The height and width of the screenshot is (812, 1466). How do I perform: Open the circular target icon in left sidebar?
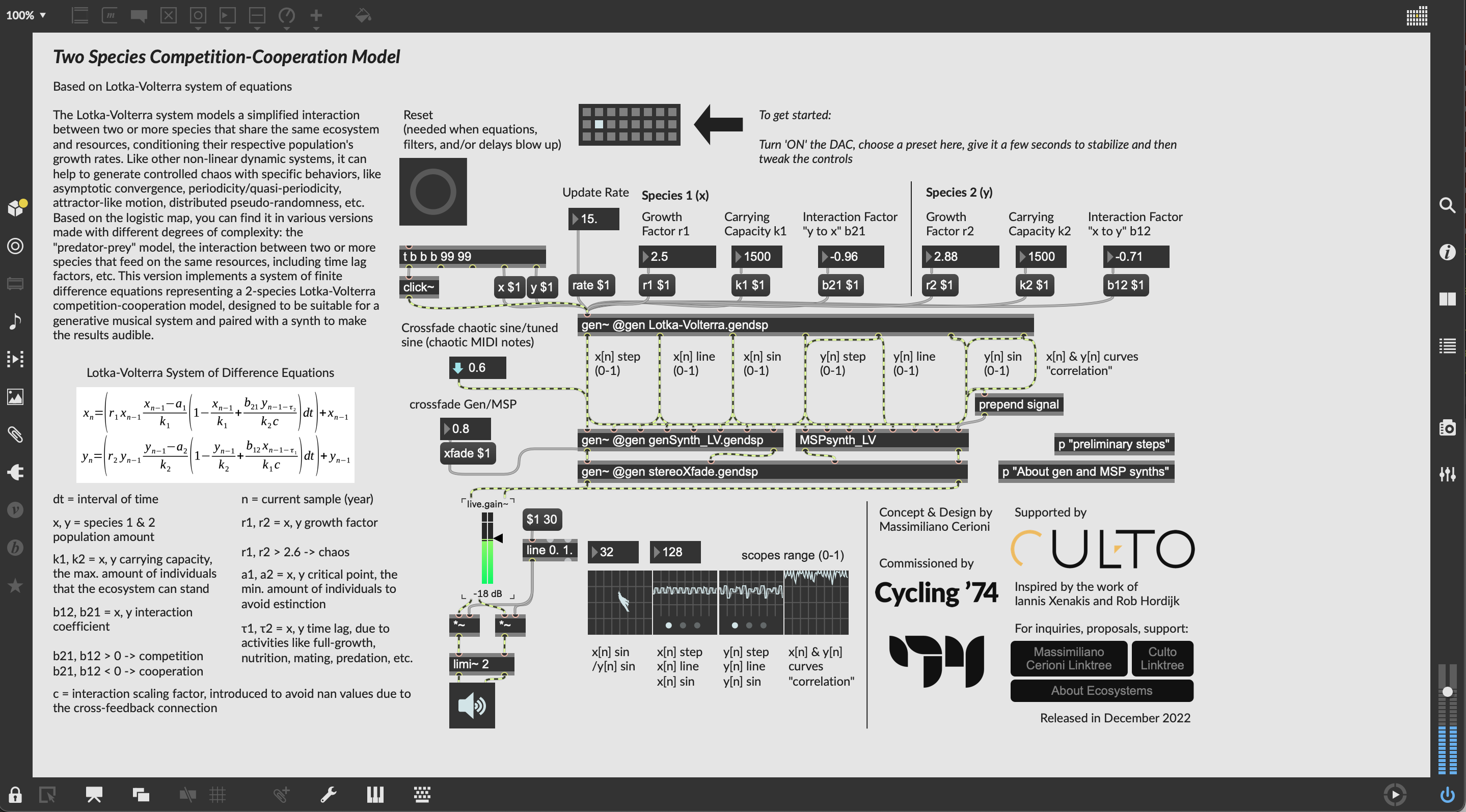pyautogui.click(x=15, y=246)
